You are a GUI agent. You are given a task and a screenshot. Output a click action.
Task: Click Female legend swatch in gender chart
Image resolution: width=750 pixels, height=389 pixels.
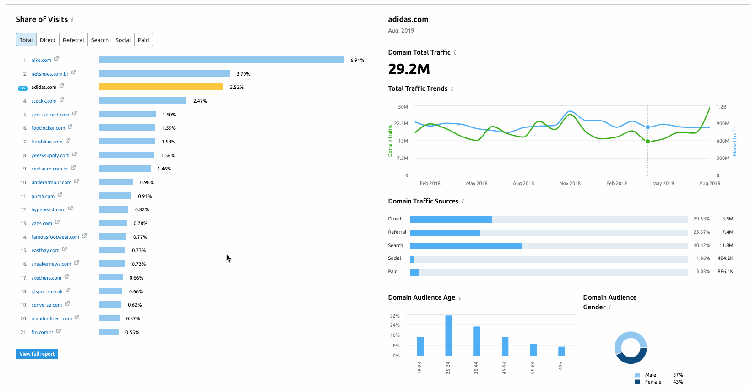(638, 382)
